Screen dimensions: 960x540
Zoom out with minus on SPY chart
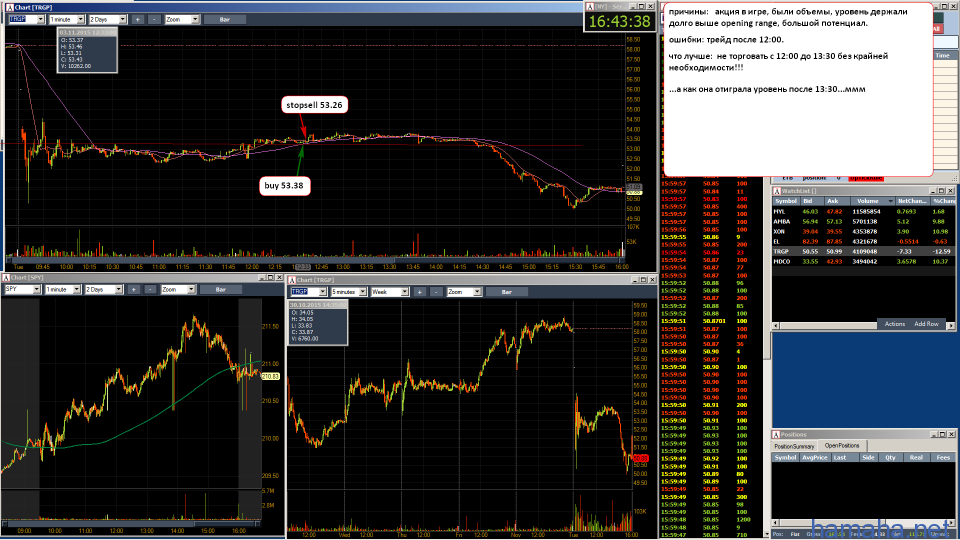coord(150,290)
